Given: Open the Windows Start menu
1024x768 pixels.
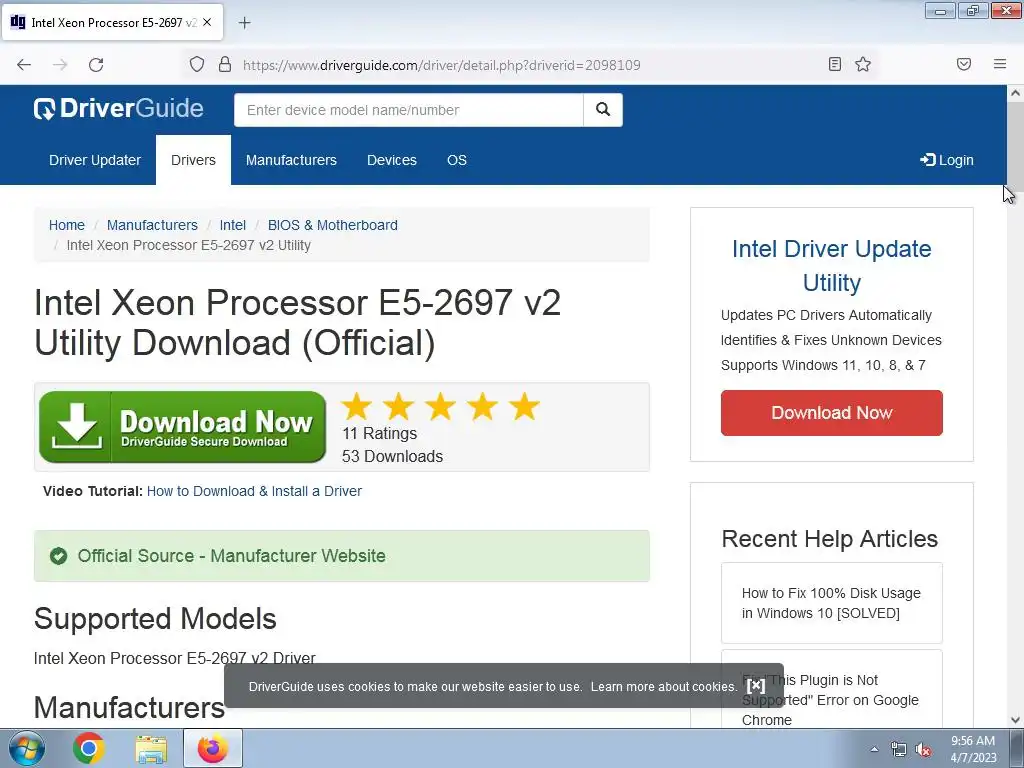Looking at the screenshot, I should [x=27, y=748].
